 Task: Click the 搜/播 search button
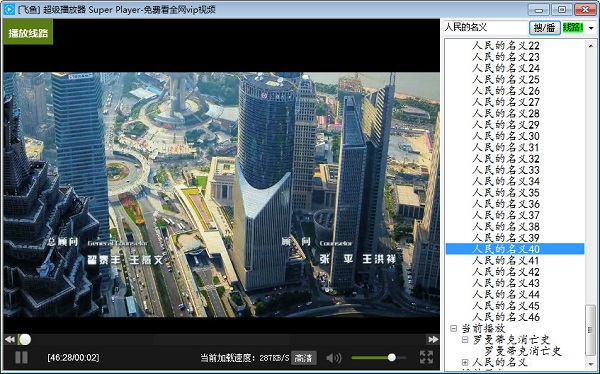point(545,28)
